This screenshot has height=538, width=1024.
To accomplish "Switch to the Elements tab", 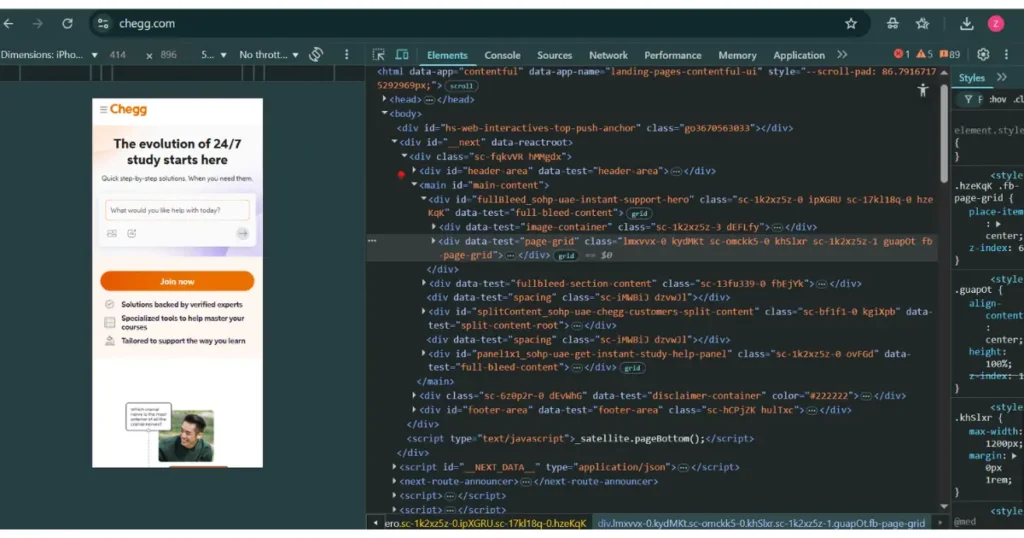I will 447,55.
